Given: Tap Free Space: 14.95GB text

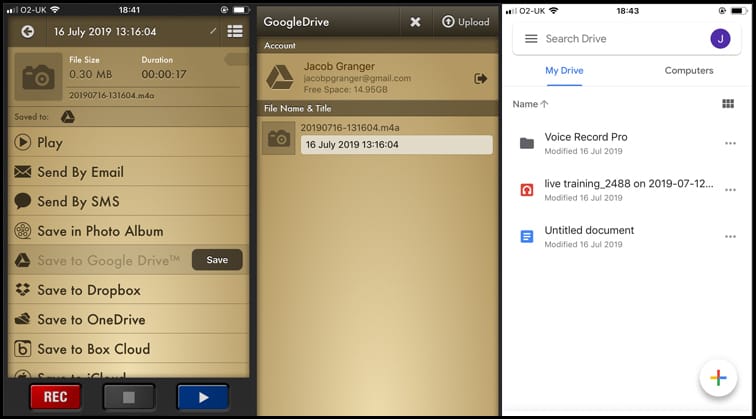Looking at the screenshot, I should coord(346,90).
